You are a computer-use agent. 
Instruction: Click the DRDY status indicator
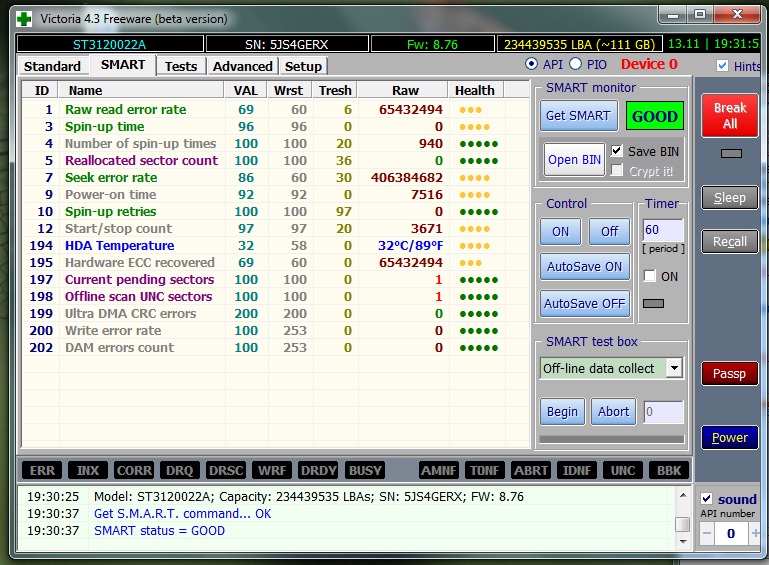[x=318, y=471]
